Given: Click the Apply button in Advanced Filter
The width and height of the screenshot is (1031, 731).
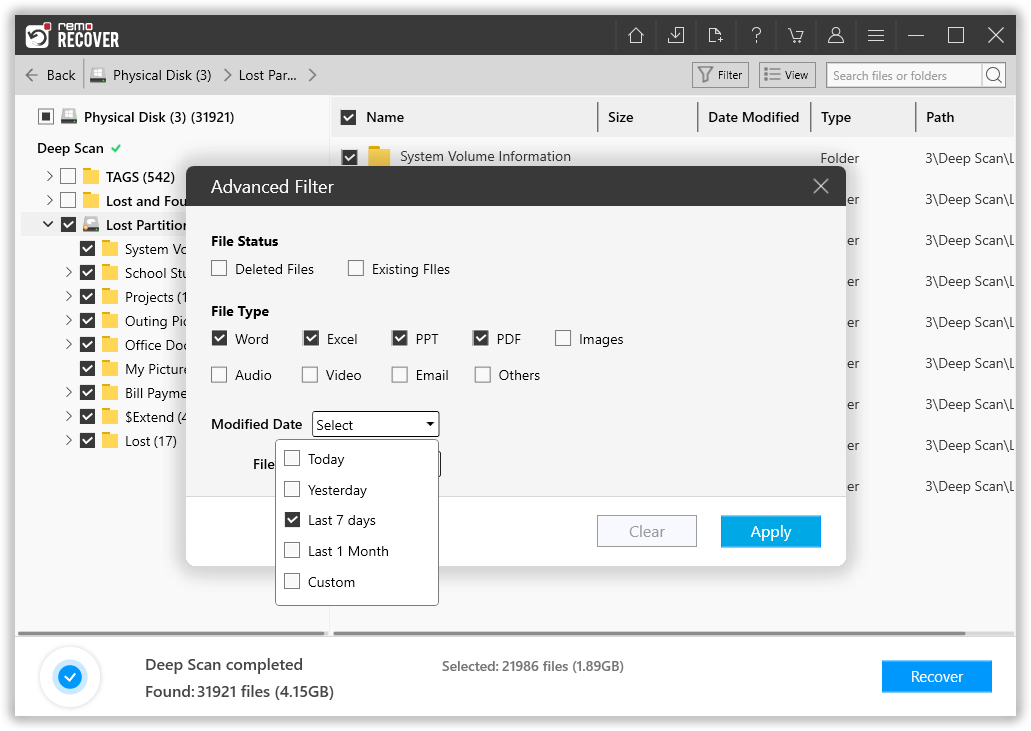Looking at the screenshot, I should 770,530.
